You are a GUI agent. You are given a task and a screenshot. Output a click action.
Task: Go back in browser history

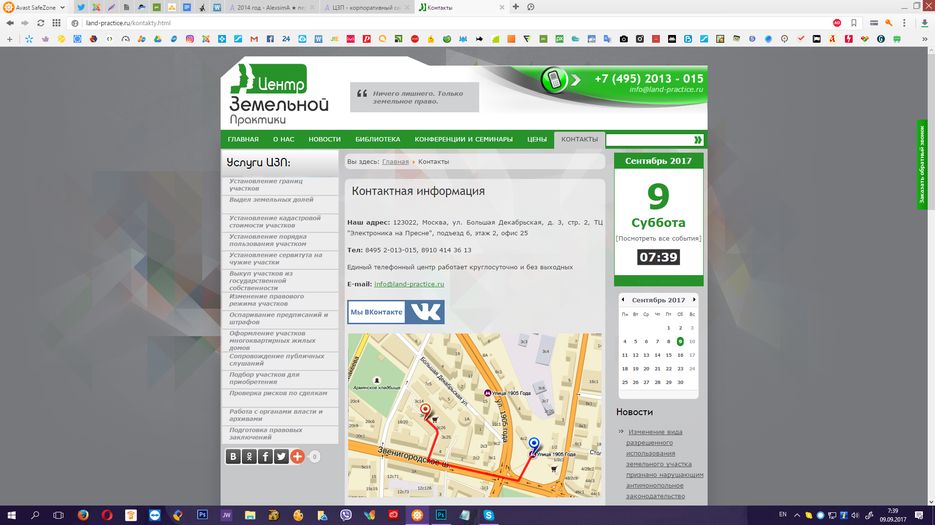(10, 23)
